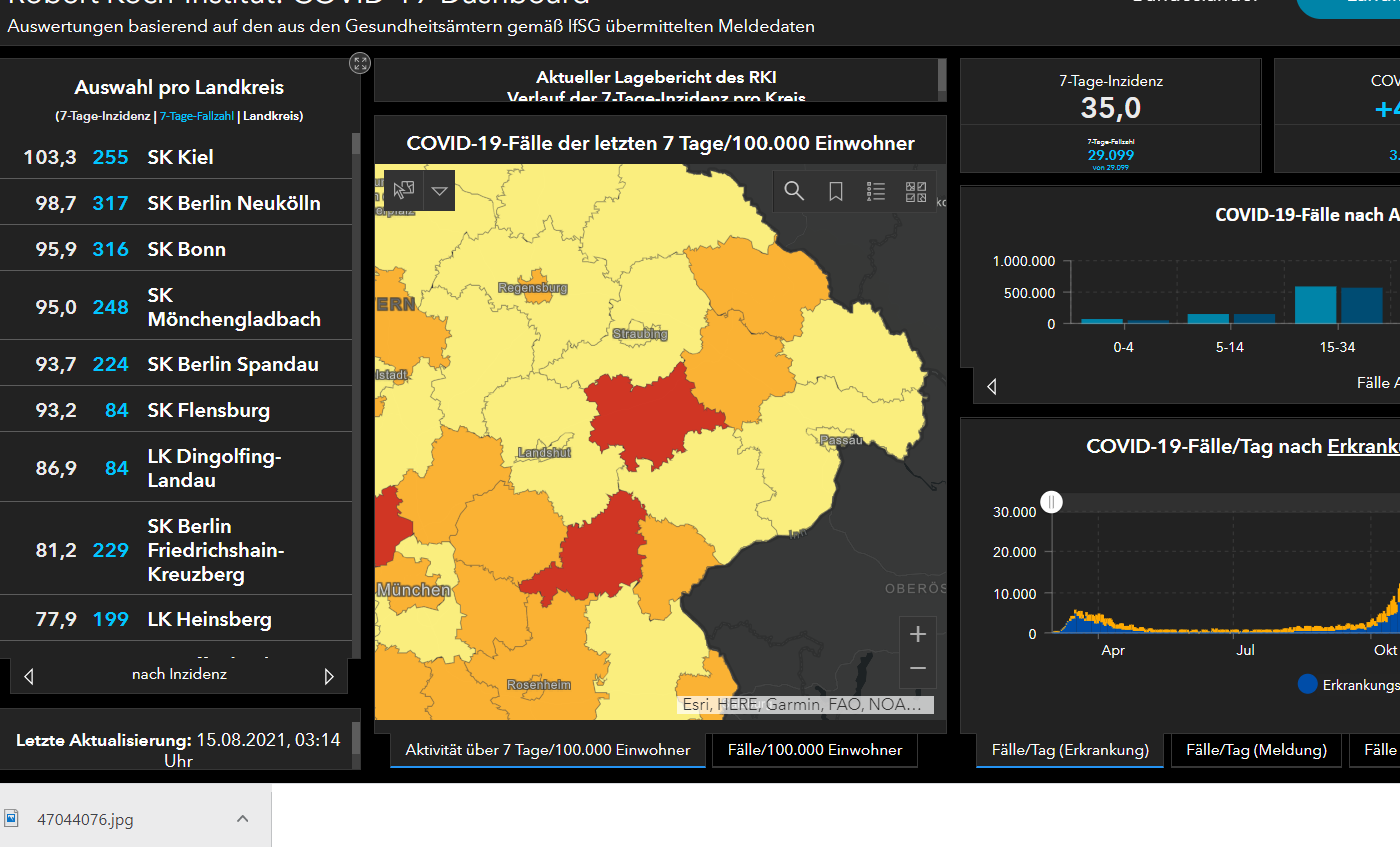
Task: Click the 15-34 age group bars
Action: pyautogui.click(x=1338, y=304)
